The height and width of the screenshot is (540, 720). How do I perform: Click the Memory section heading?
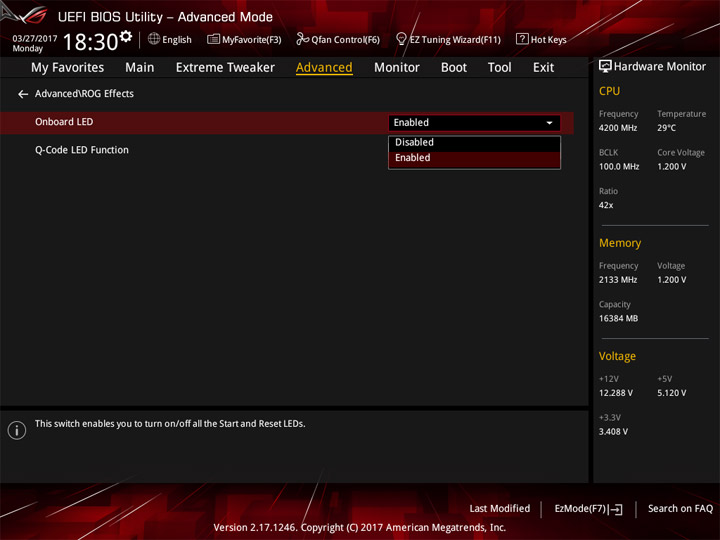[620, 243]
